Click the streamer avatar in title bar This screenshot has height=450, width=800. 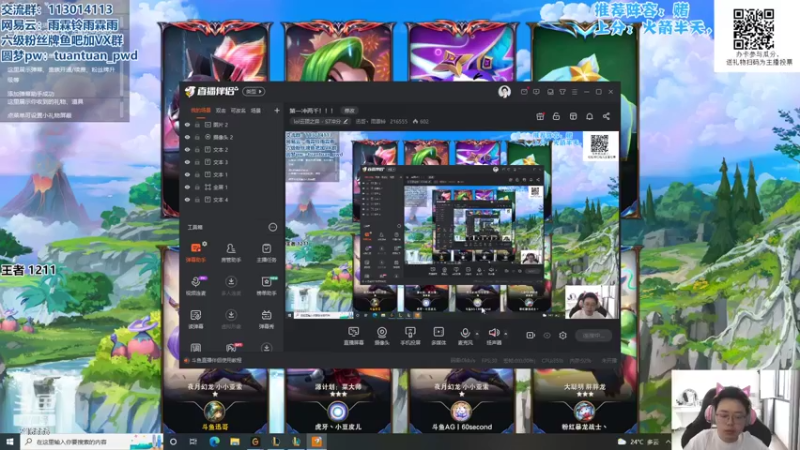[x=504, y=92]
